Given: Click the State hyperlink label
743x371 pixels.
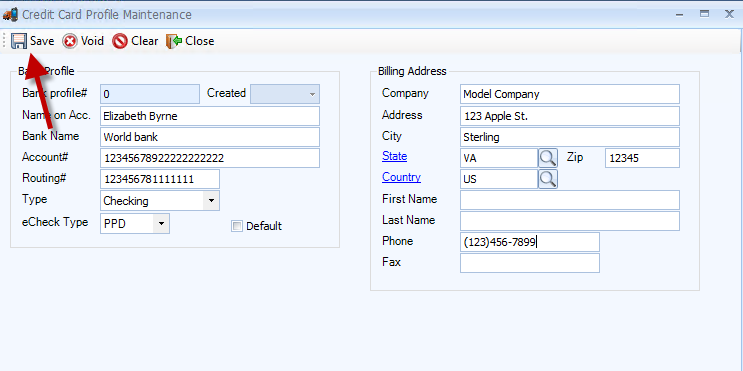Looking at the screenshot, I should coord(394,156).
